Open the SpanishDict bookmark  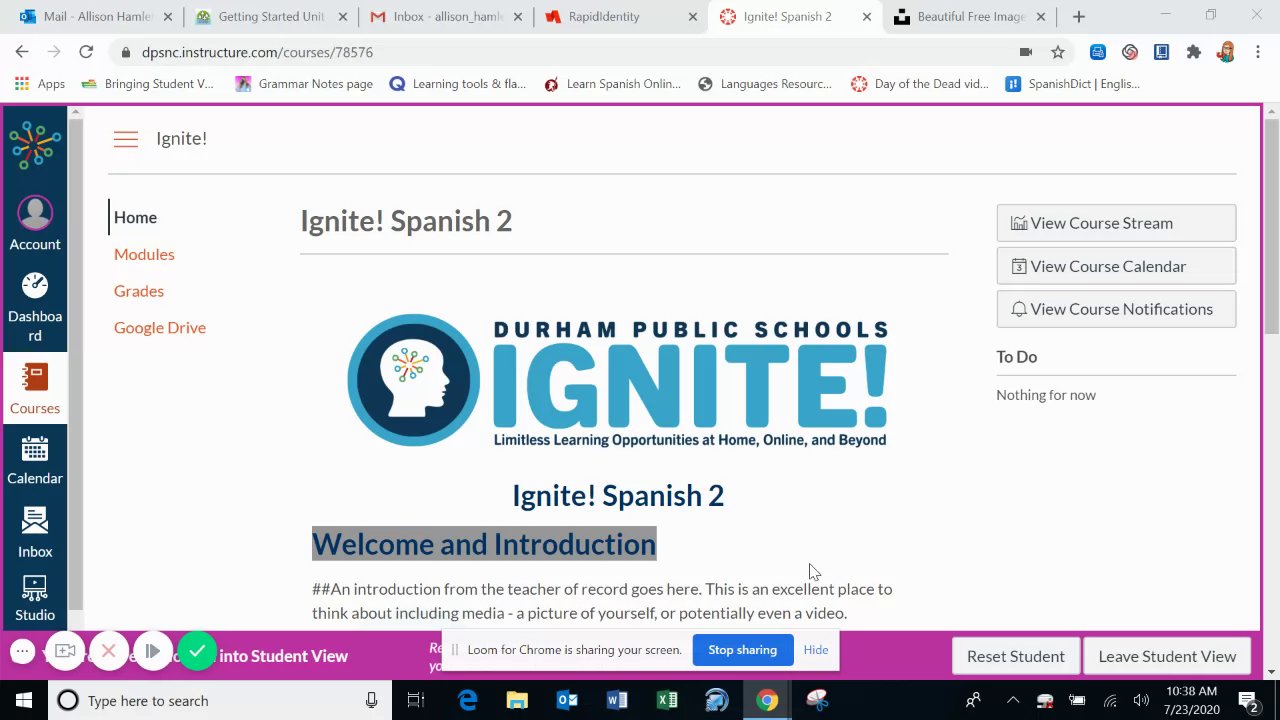click(x=1072, y=84)
